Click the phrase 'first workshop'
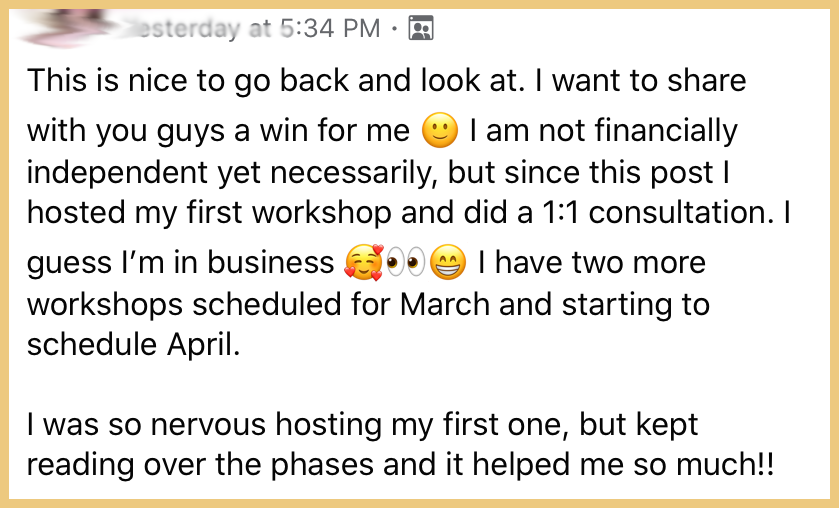Screen dimensions: 839x508 pos(289,212)
